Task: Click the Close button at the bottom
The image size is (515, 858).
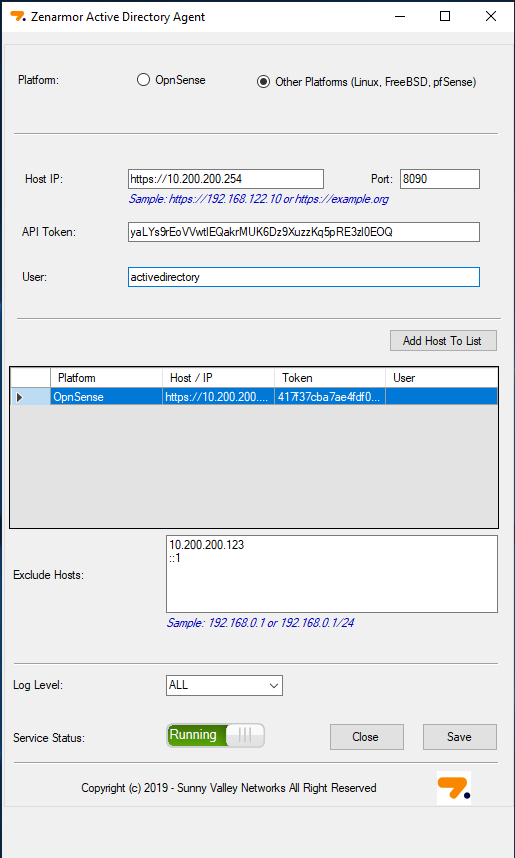Action: [367, 737]
